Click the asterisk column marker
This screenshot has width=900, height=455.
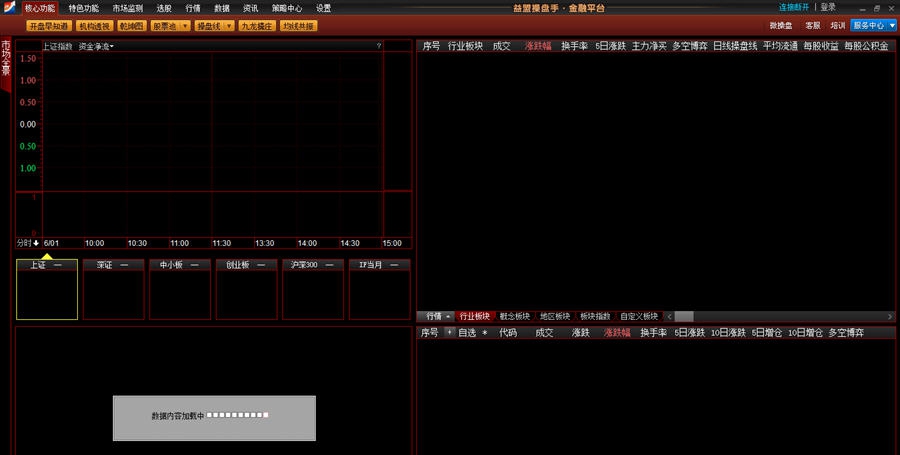point(484,333)
